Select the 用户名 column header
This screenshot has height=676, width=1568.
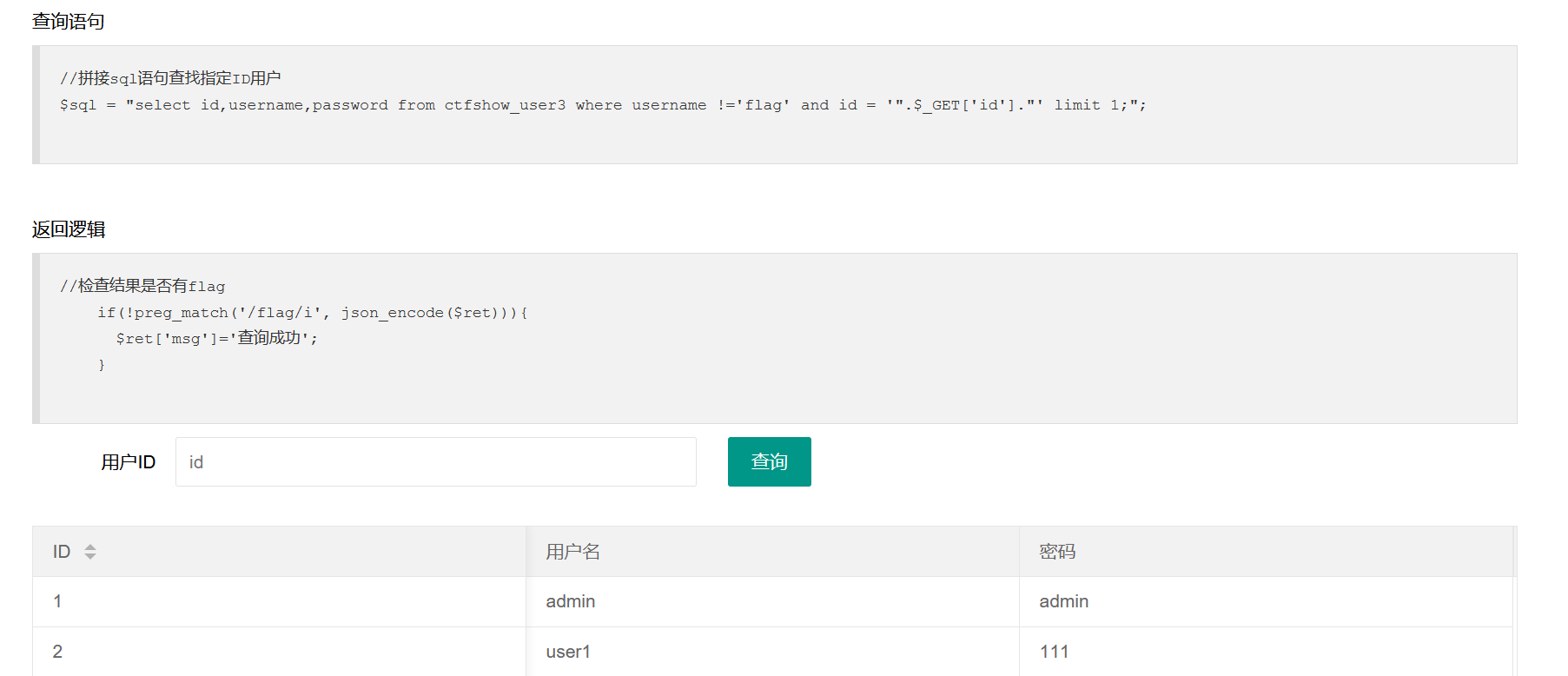point(772,552)
